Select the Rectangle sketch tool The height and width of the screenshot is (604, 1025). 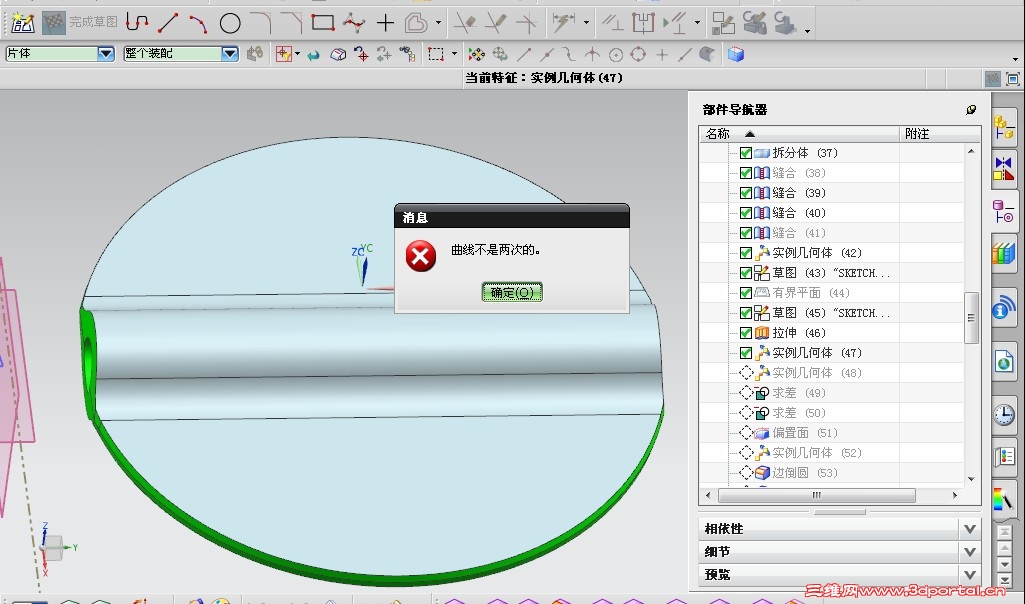tap(323, 24)
